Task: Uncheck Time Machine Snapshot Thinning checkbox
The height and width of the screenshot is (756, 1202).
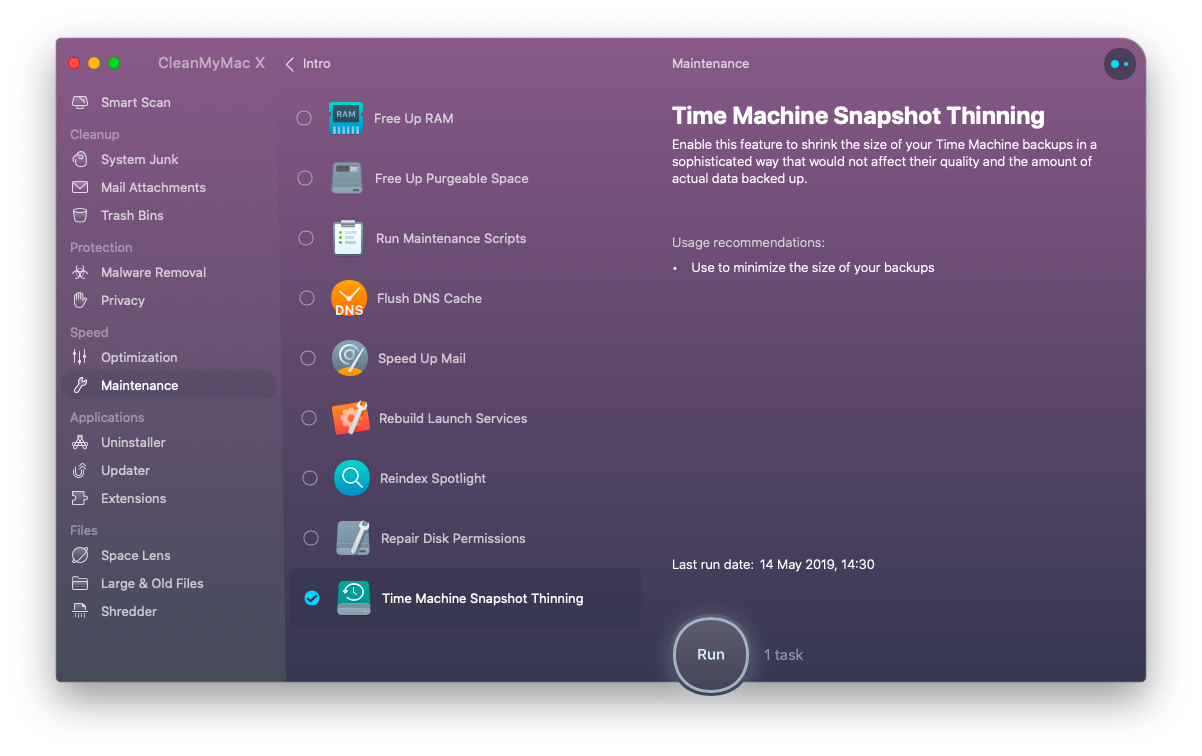Action: click(x=312, y=598)
